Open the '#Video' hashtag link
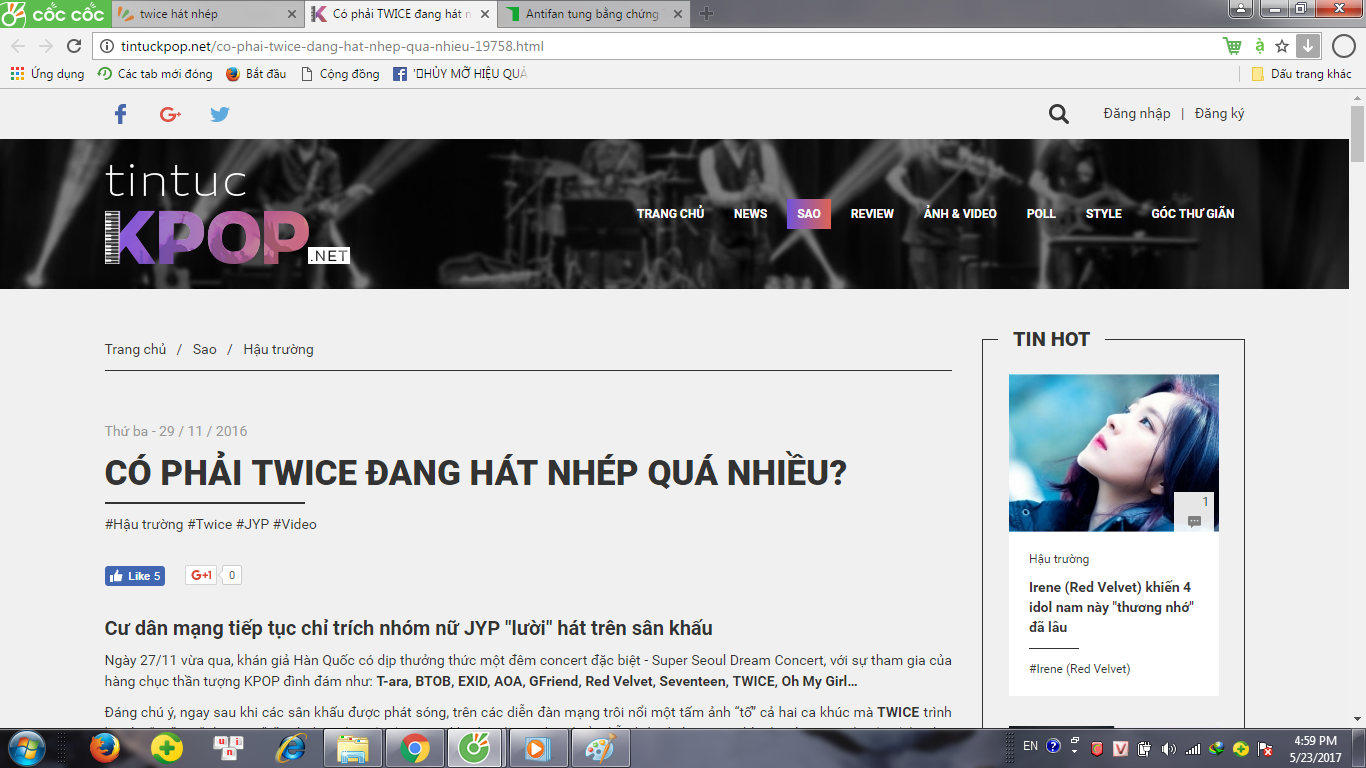Screen dimensions: 1366x768 click(x=295, y=524)
